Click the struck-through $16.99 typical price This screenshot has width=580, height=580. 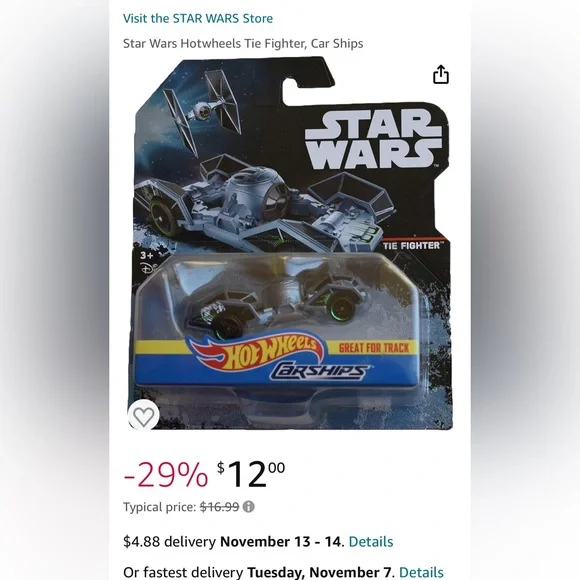(x=220, y=506)
